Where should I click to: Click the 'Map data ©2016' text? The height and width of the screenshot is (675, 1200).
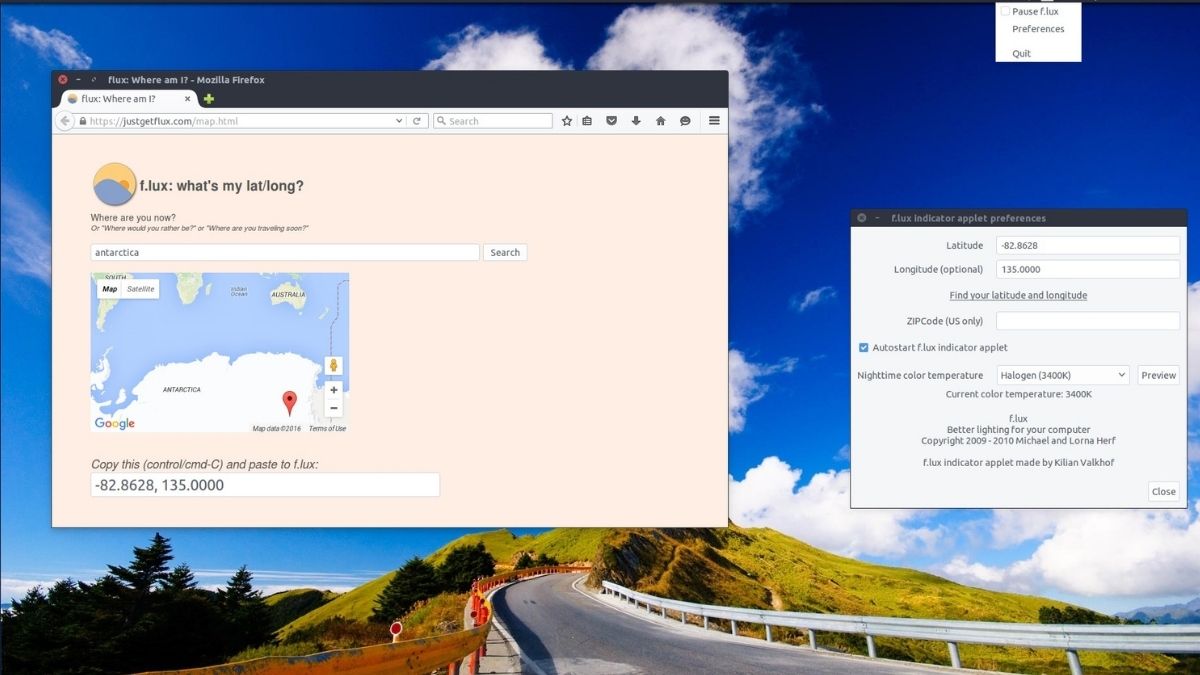[277, 429]
